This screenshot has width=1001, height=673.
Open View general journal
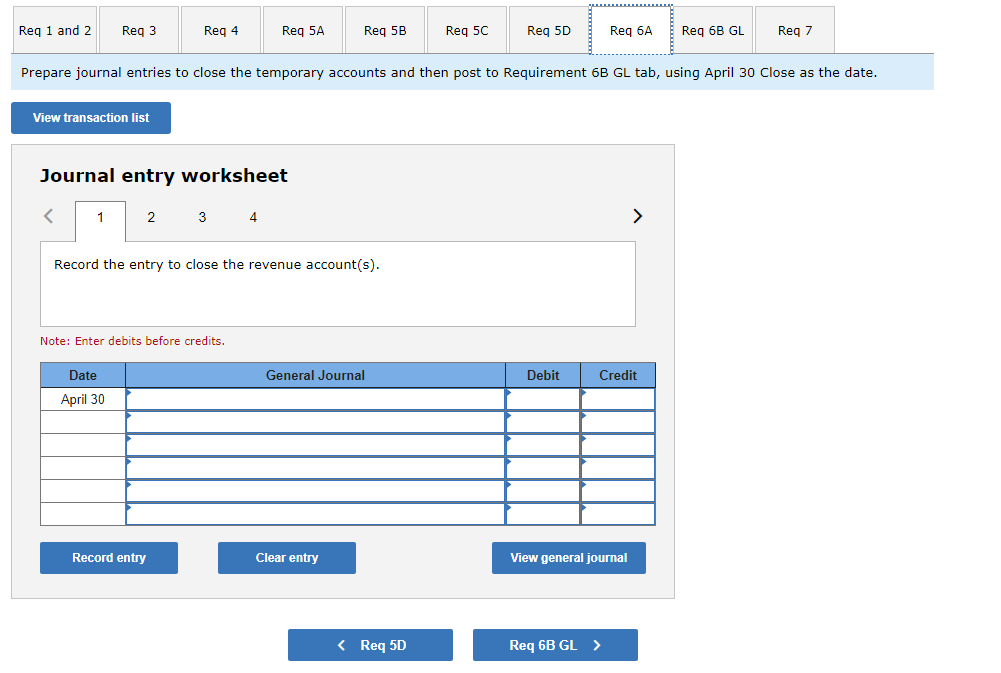[569, 558]
